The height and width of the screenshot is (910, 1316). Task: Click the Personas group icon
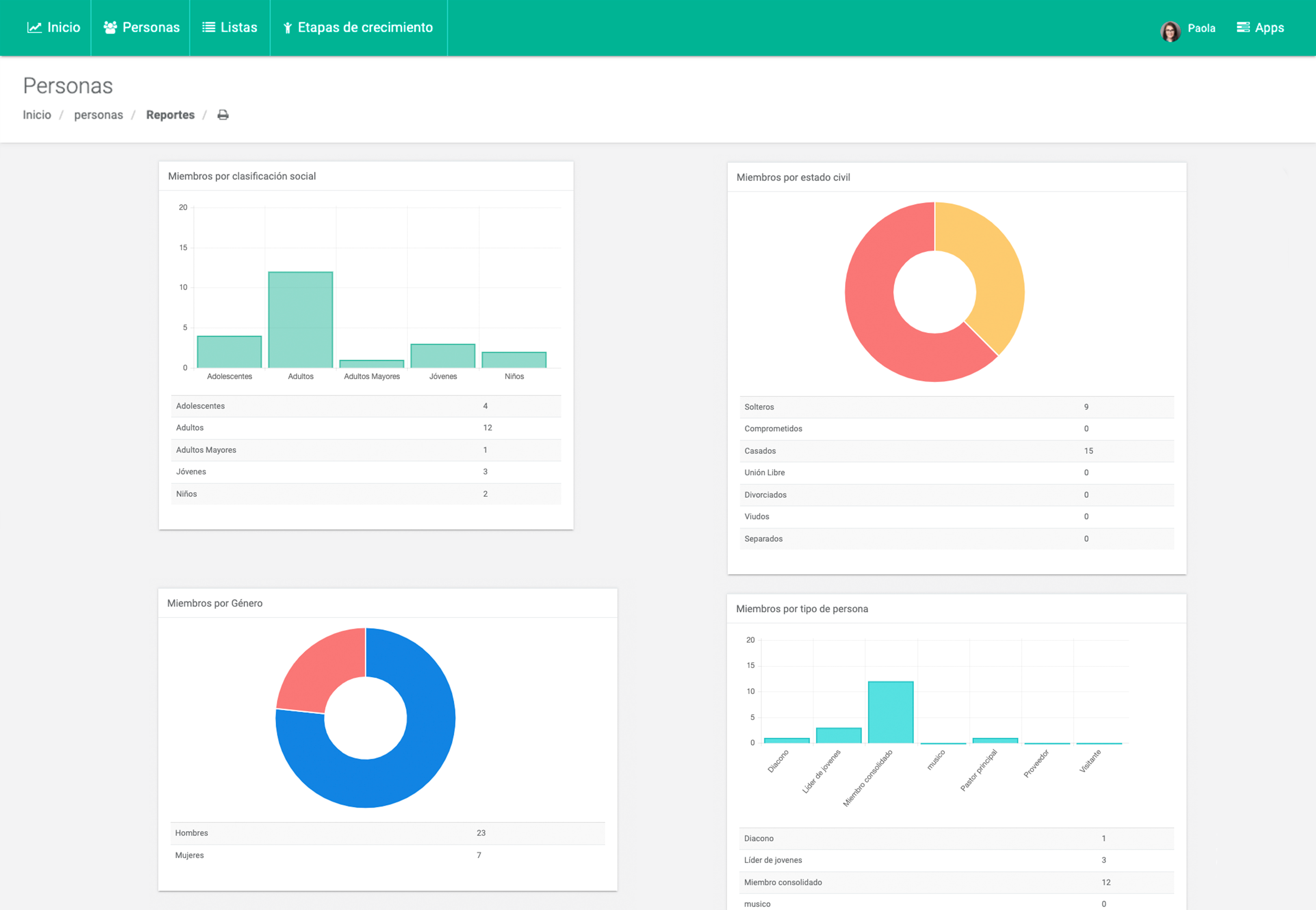[x=110, y=27]
